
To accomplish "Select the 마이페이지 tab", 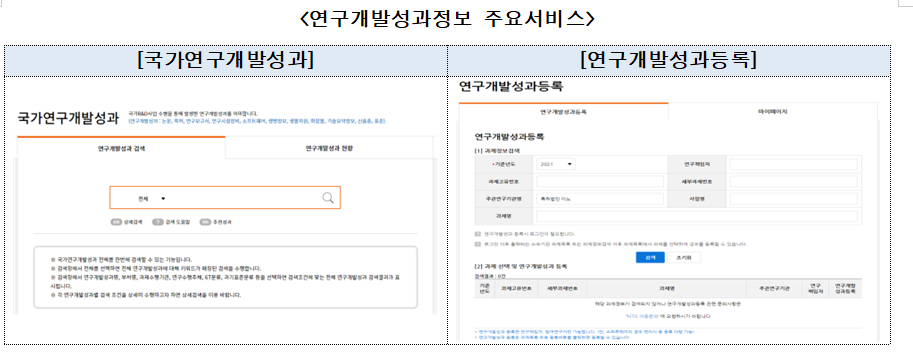I will click(773, 111).
